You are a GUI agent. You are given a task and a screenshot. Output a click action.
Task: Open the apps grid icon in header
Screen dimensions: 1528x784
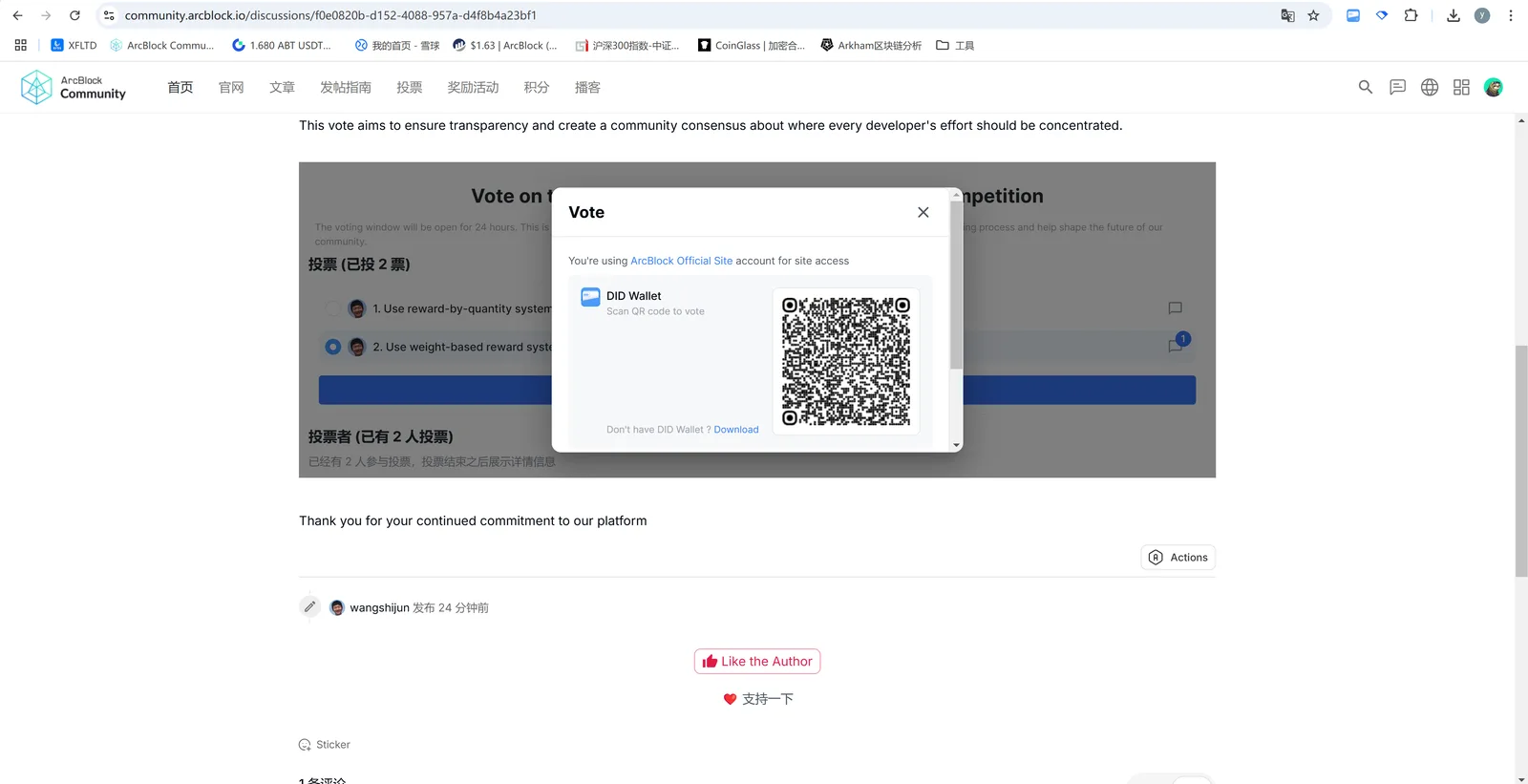pos(1461,87)
